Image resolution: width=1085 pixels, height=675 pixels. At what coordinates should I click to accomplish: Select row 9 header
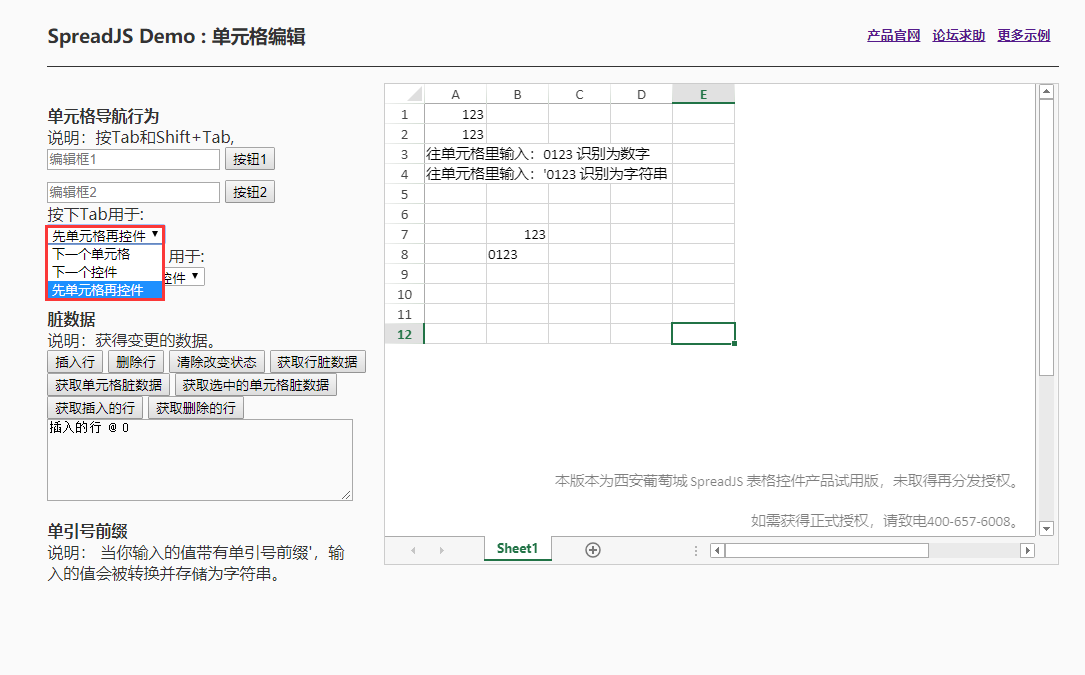(x=405, y=274)
